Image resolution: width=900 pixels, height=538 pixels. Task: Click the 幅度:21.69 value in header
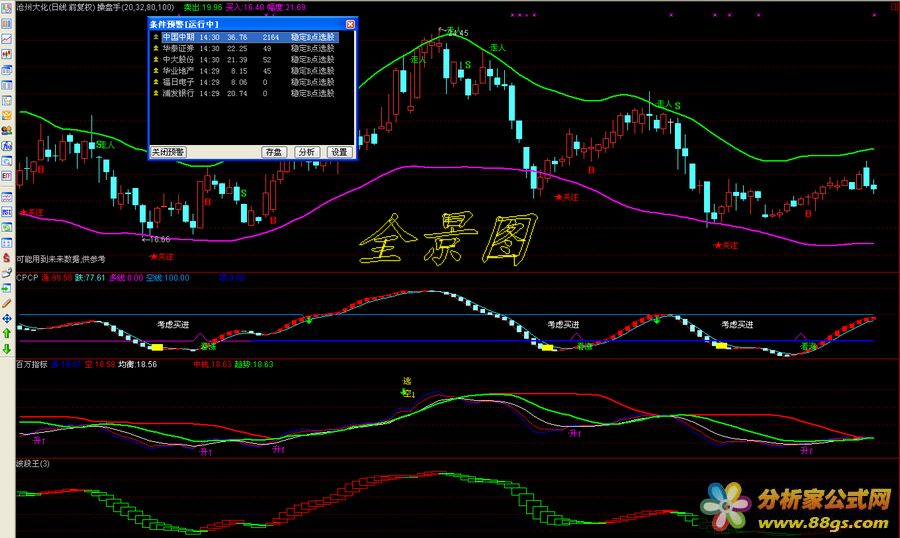pos(286,7)
